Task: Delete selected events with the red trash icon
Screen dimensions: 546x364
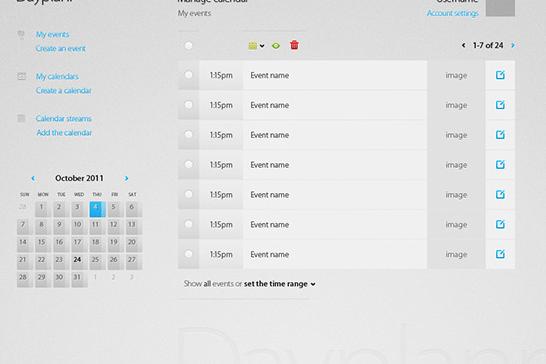Action: point(294,45)
